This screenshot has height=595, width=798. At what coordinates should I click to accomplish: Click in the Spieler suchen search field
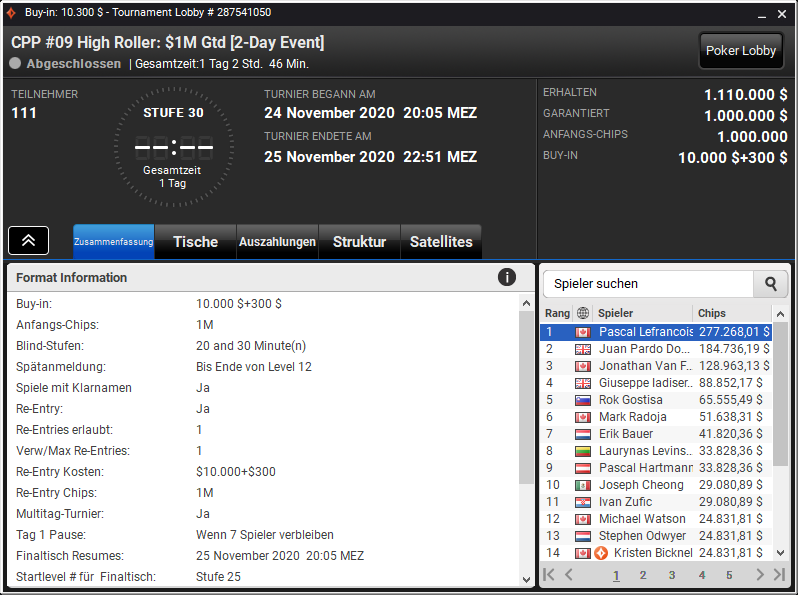[x=648, y=284]
